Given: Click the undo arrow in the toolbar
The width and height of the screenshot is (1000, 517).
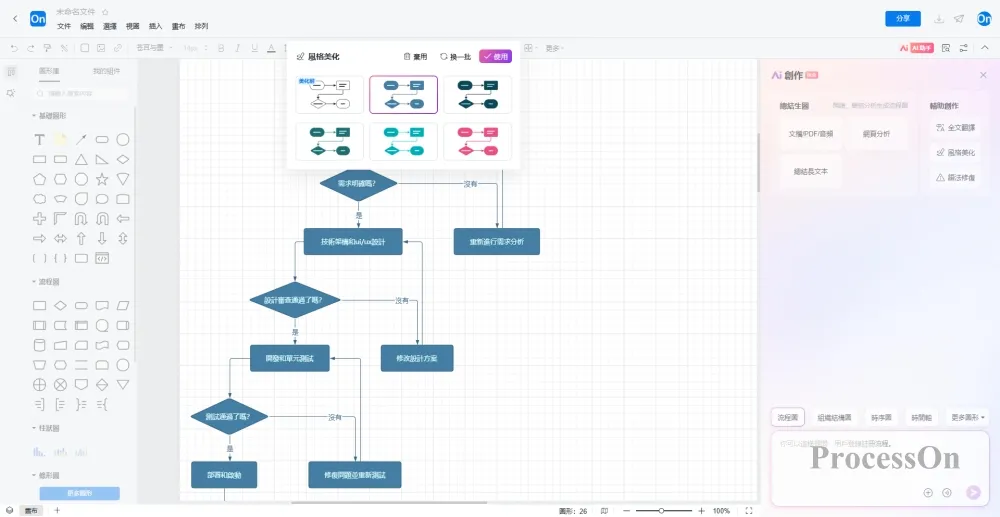Looking at the screenshot, I should 14,47.
